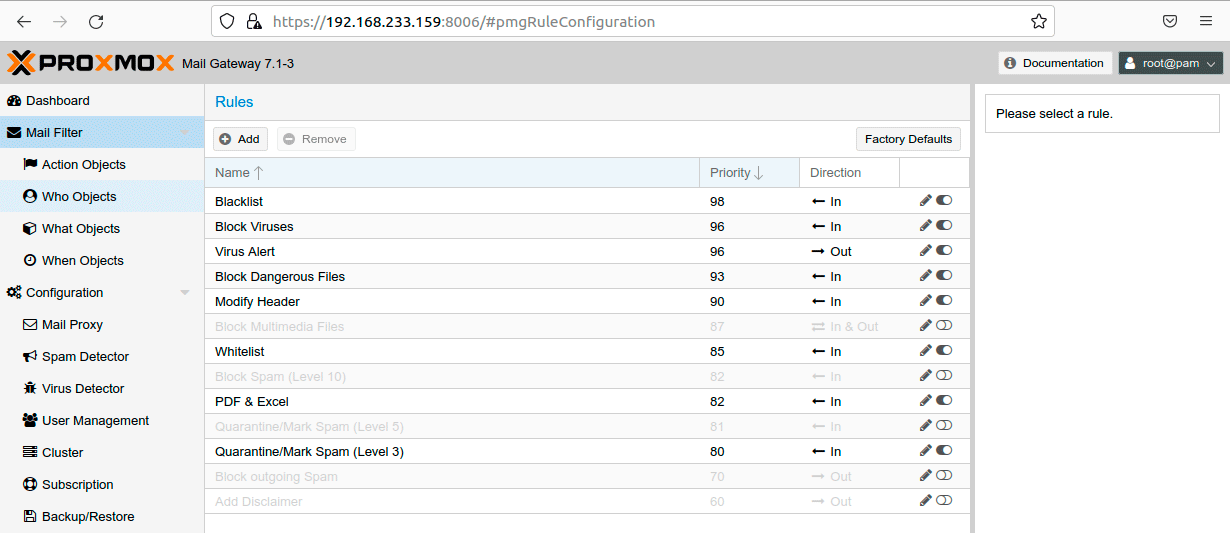
Task: Edit the Block Multimedia Files rule pencil icon
Action: [926, 325]
